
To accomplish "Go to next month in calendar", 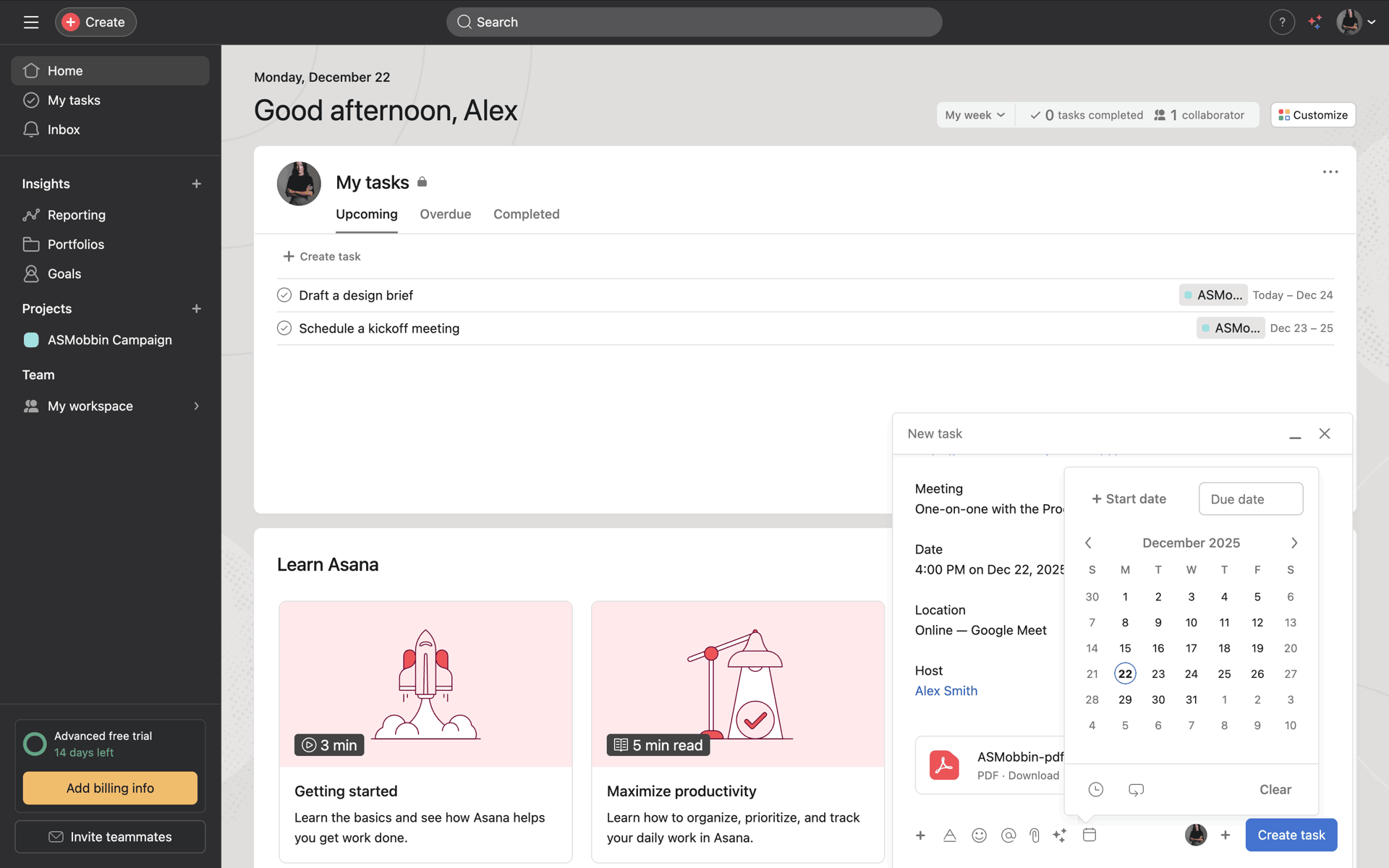I will [x=1294, y=543].
